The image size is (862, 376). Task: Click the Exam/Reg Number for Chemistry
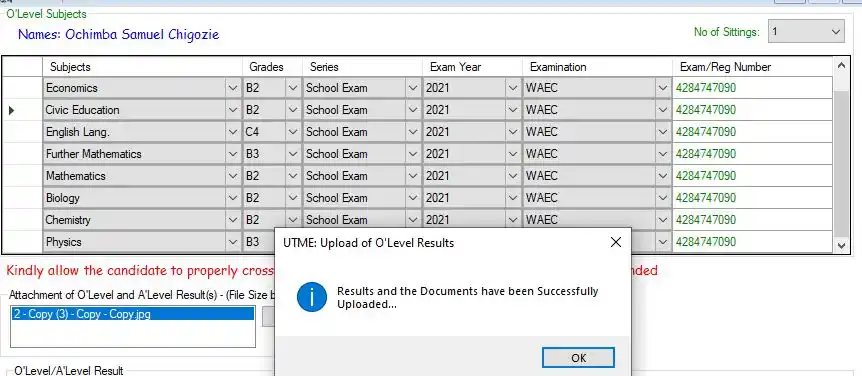click(x=752, y=220)
